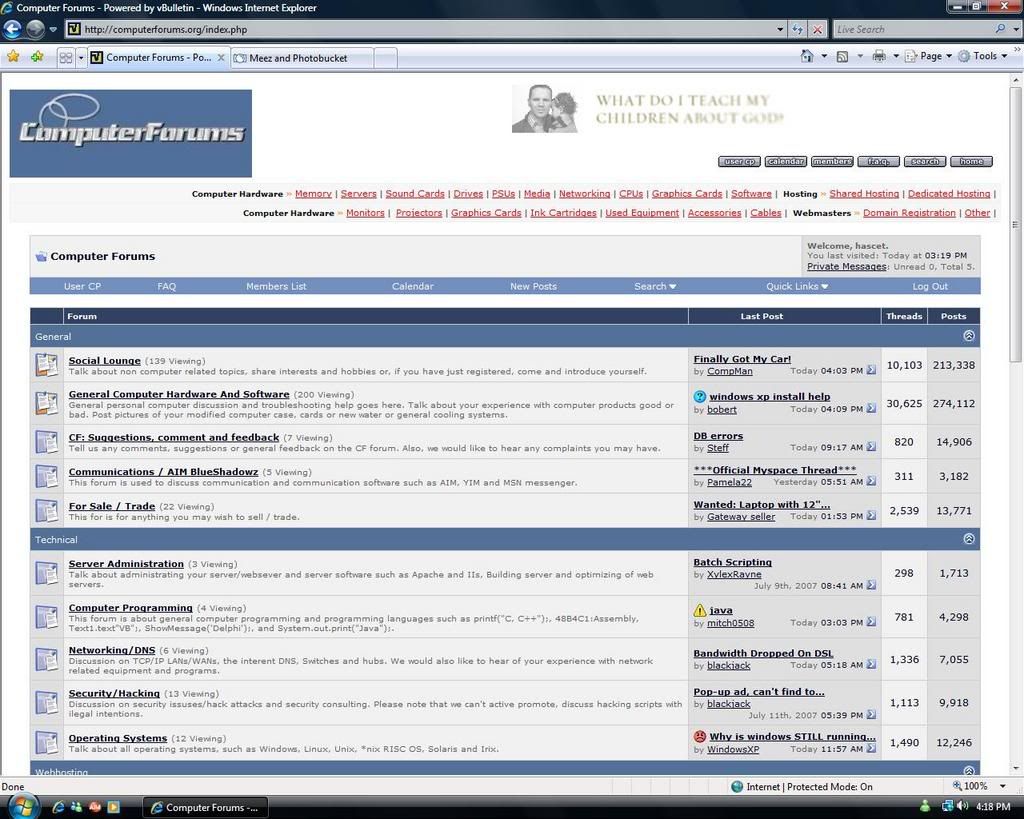Viewport: 1024px width, 819px height.
Task: Go to last post icon in DB errors row
Action: [871, 447]
